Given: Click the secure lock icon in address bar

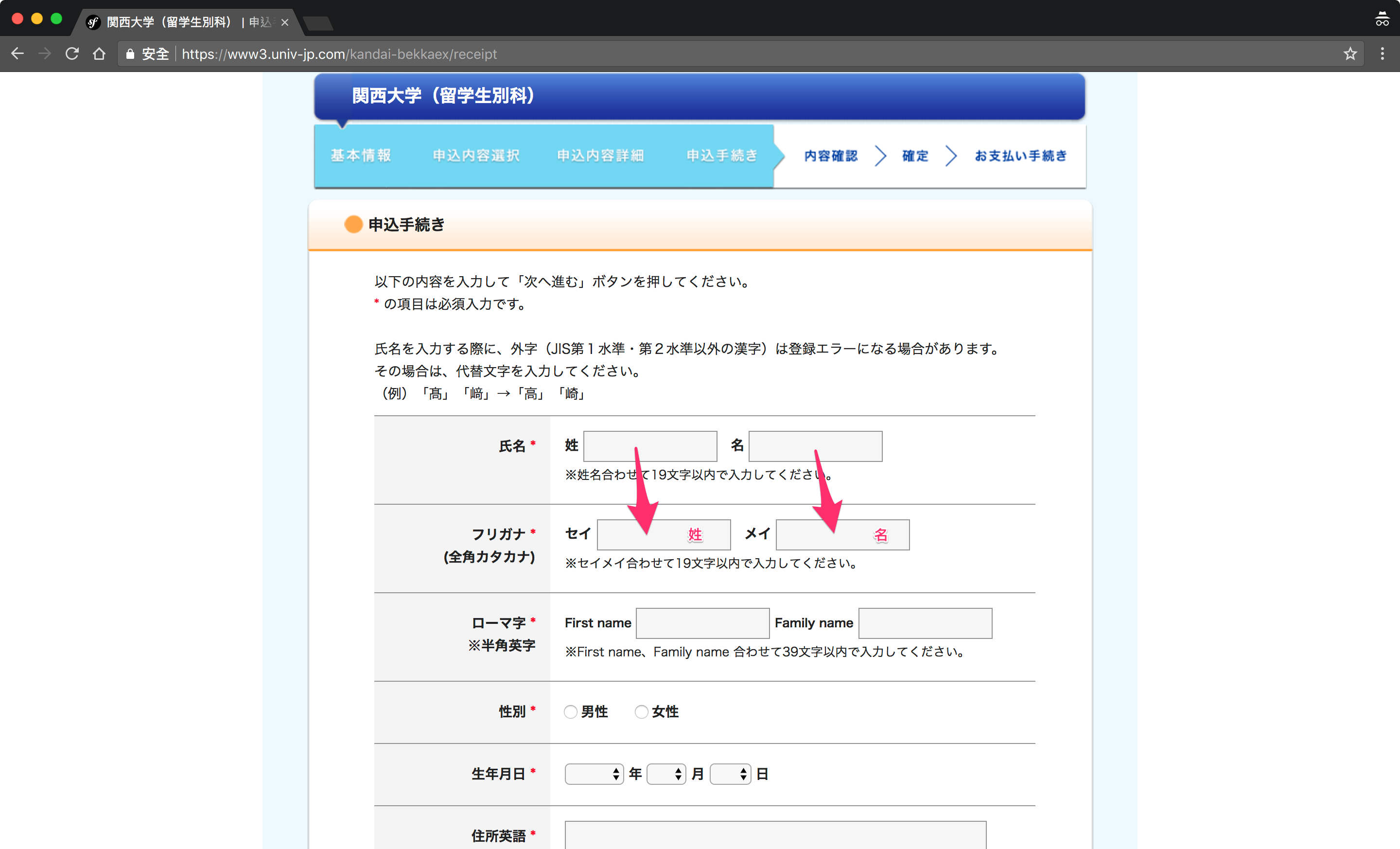Looking at the screenshot, I should click(130, 54).
